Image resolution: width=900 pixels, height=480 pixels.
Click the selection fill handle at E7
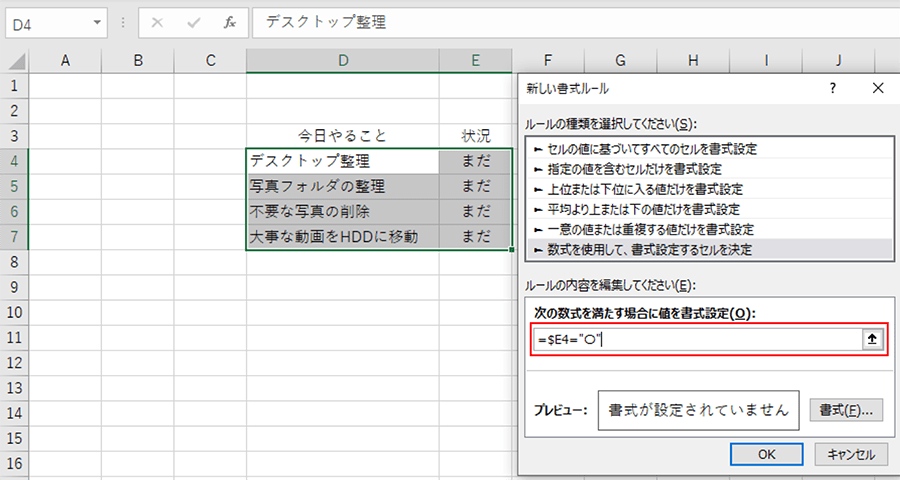pos(512,250)
